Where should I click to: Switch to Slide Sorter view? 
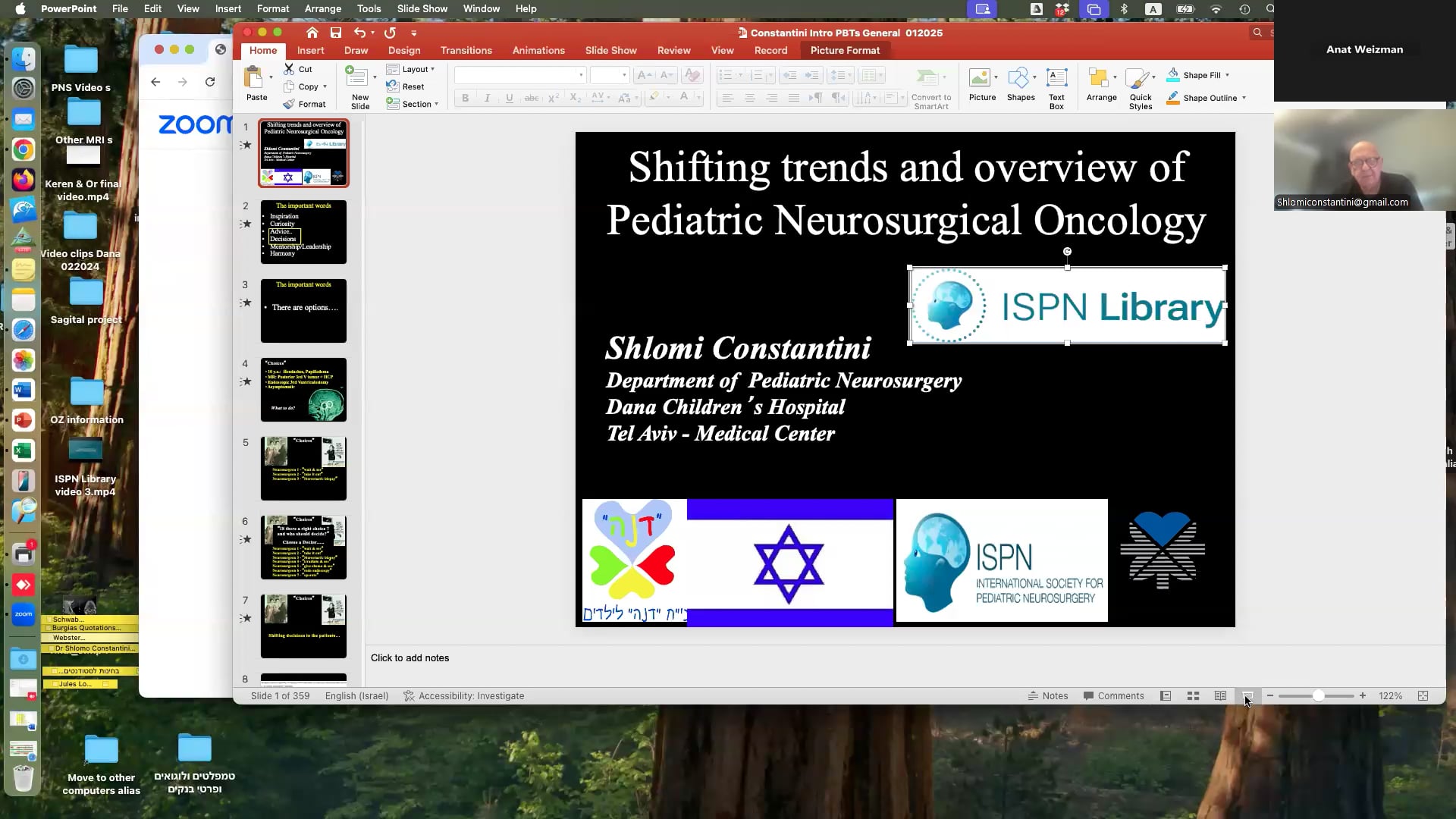[x=1193, y=696]
